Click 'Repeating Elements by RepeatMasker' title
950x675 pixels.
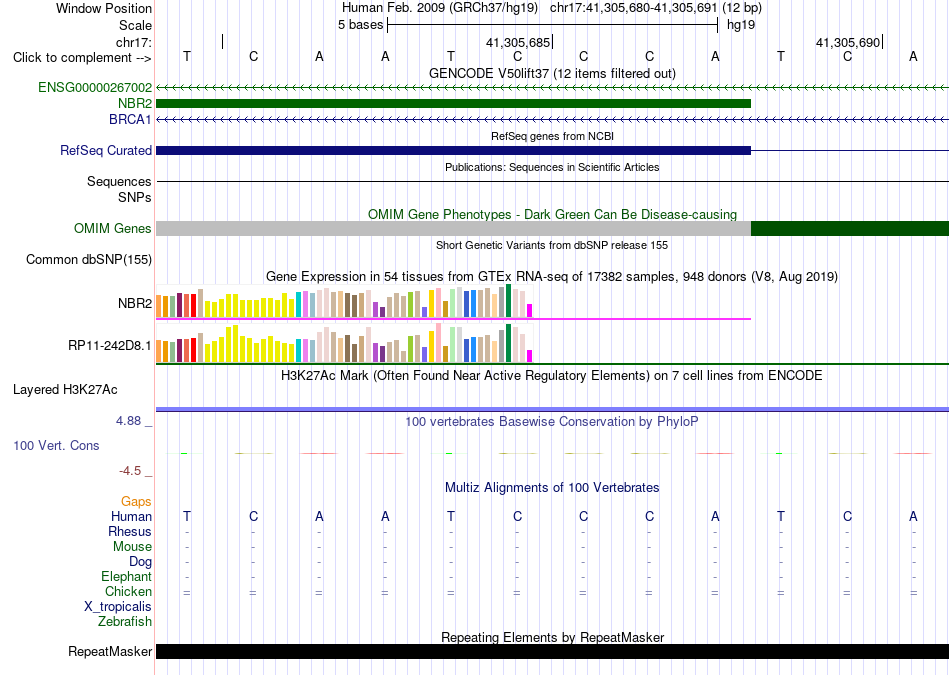click(x=553, y=637)
